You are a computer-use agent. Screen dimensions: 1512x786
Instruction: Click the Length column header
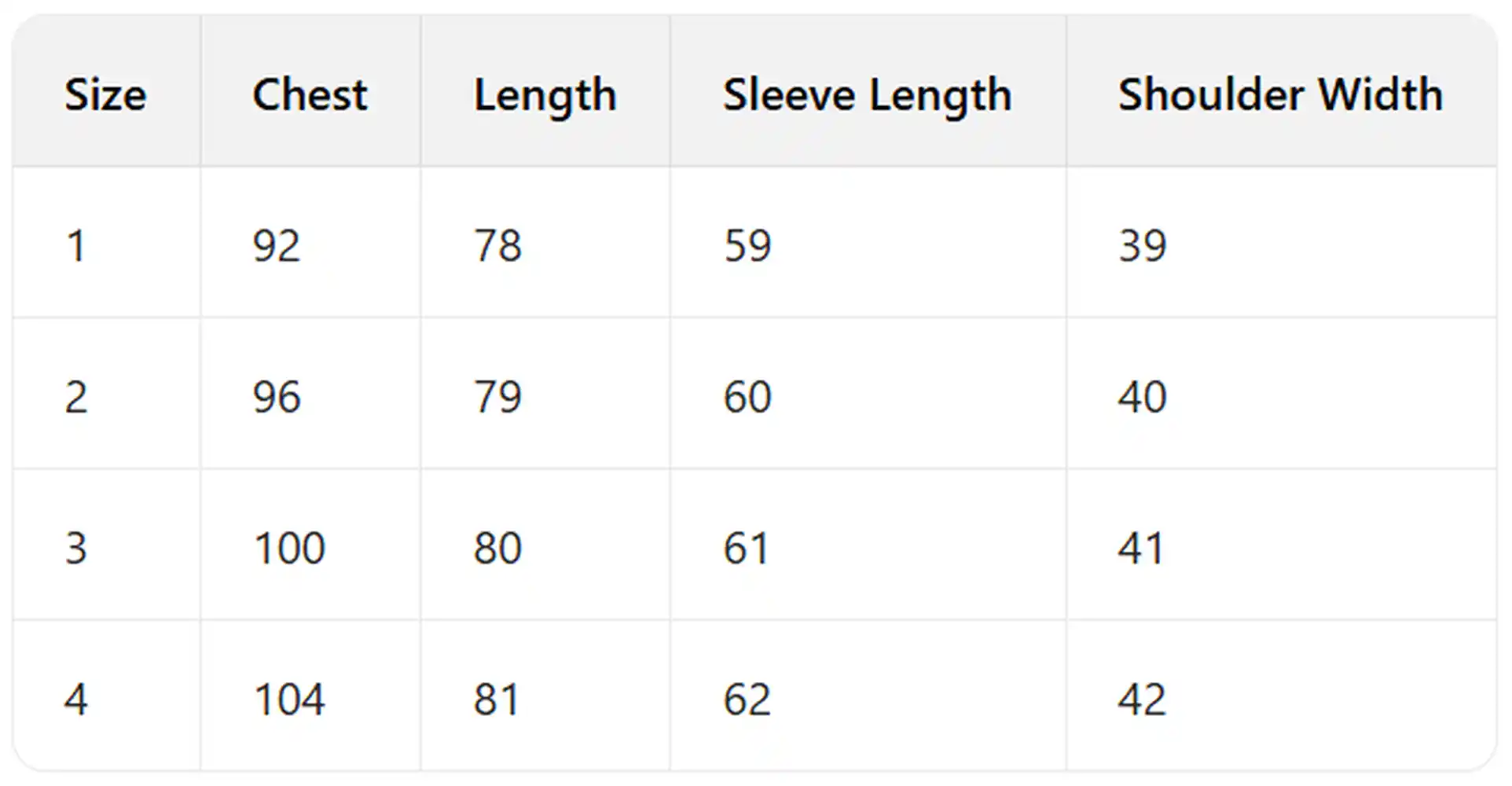click(x=545, y=95)
